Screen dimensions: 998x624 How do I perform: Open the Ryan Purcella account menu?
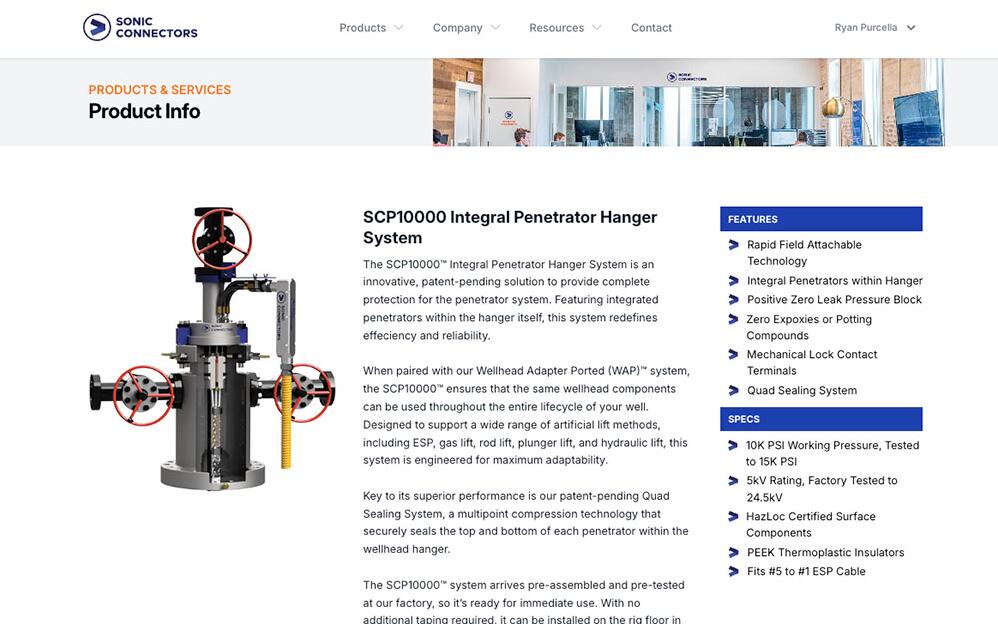click(x=875, y=28)
